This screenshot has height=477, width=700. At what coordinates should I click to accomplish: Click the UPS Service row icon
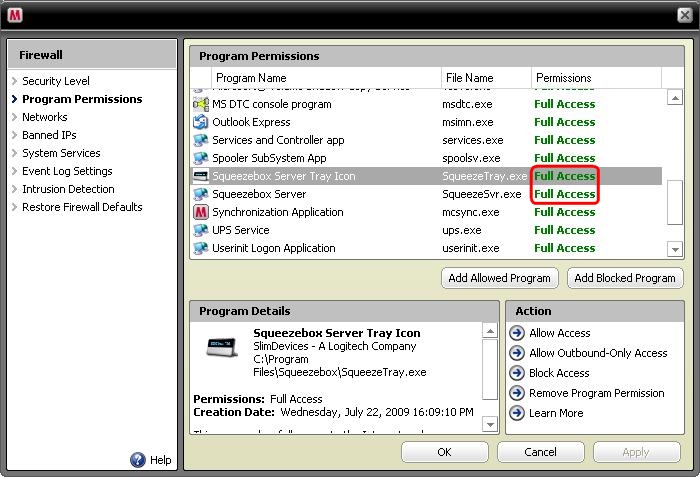pos(201,230)
